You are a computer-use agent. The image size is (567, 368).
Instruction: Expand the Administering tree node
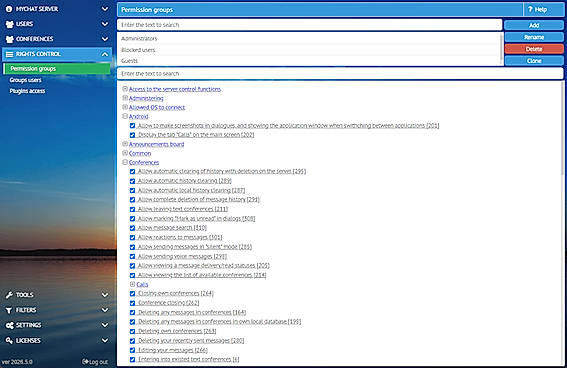[125, 98]
